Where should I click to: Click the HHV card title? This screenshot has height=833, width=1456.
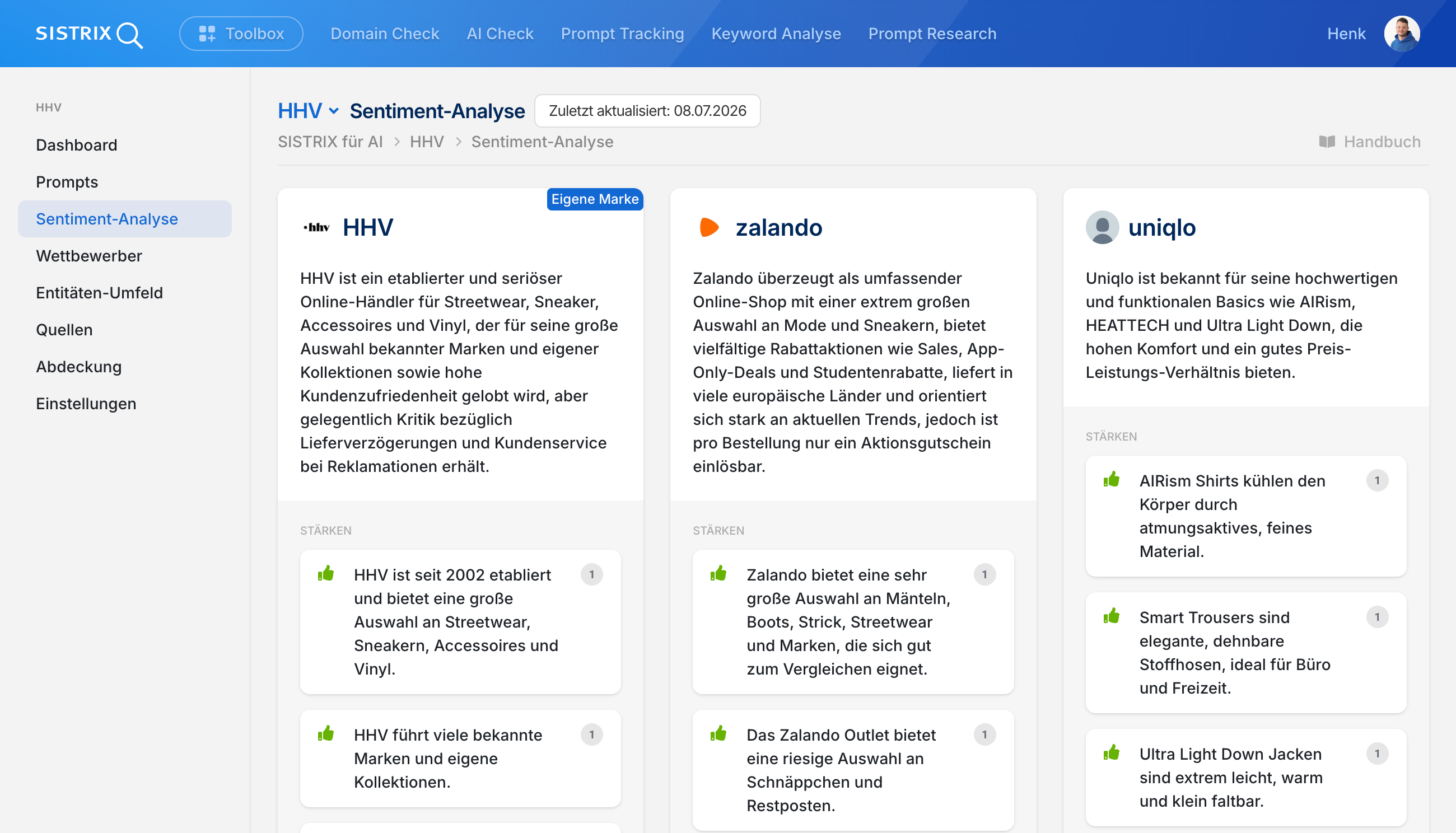click(x=367, y=228)
